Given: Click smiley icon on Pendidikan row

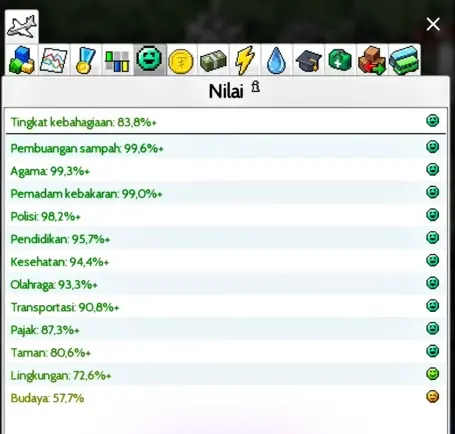Looking at the screenshot, I should (x=432, y=237).
